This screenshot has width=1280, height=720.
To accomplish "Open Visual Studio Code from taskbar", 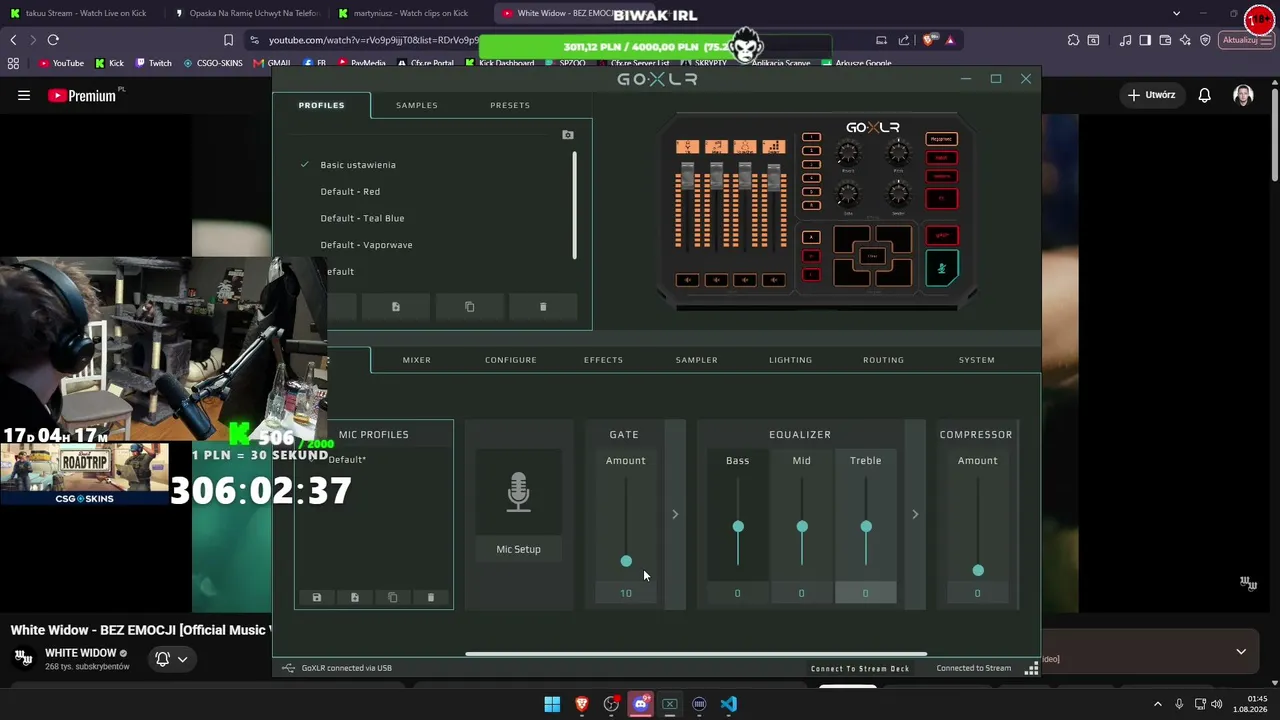I will pos(729,704).
